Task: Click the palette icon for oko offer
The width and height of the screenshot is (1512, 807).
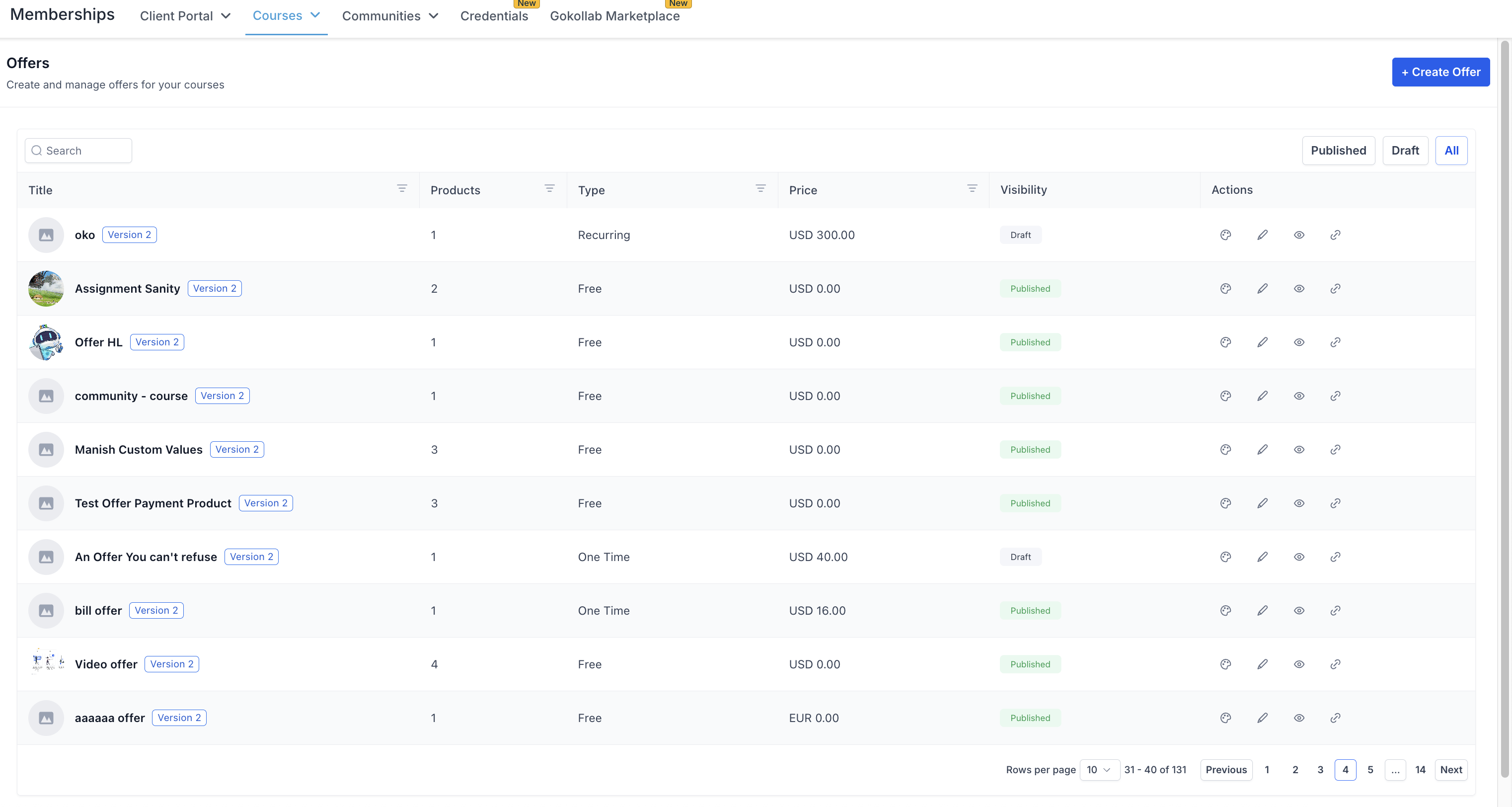Action: coord(1225,235)
